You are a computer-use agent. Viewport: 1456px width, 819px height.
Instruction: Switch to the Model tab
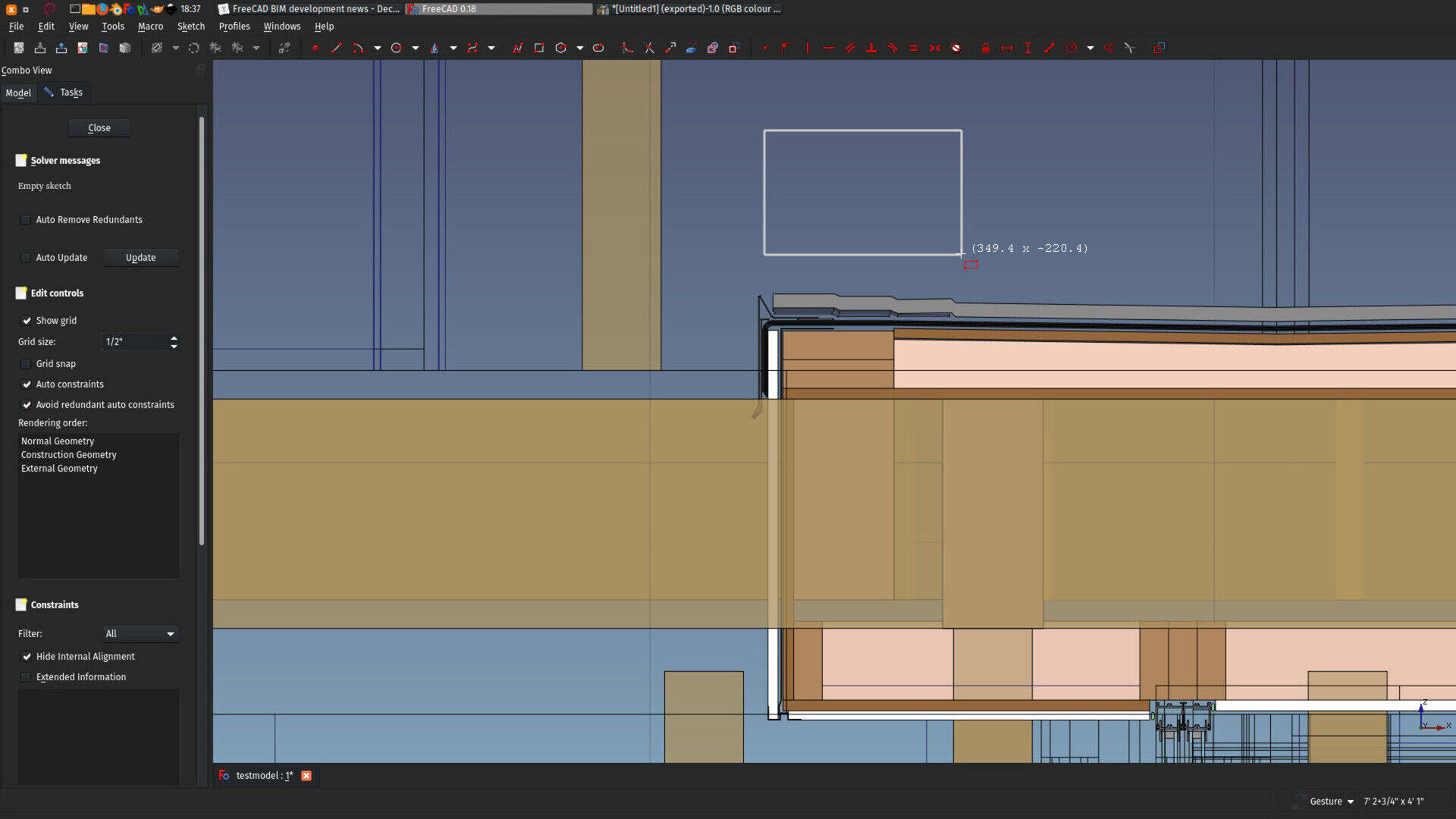pos(18,92)
